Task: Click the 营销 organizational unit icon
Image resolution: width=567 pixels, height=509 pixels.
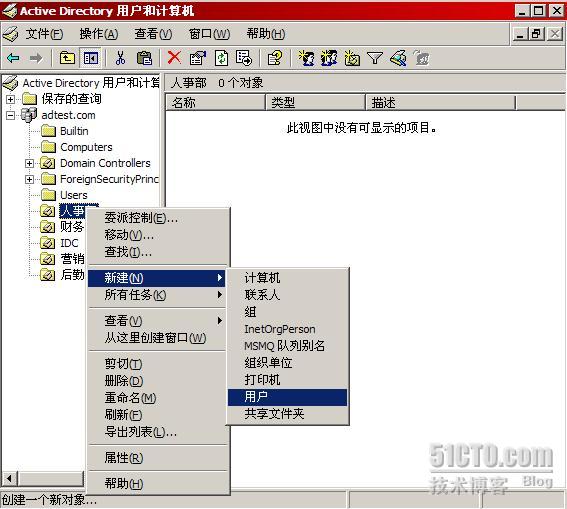Action: [x=48, y=258]
